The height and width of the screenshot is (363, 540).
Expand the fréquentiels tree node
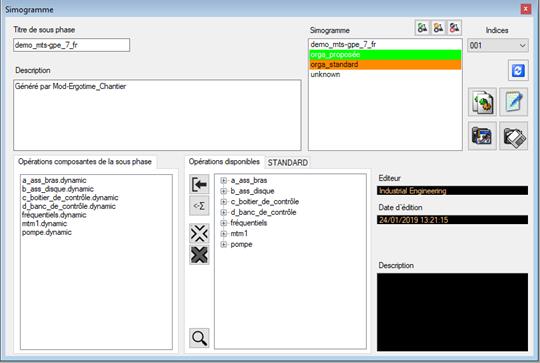pyautogui.click(x=224, y=223)
